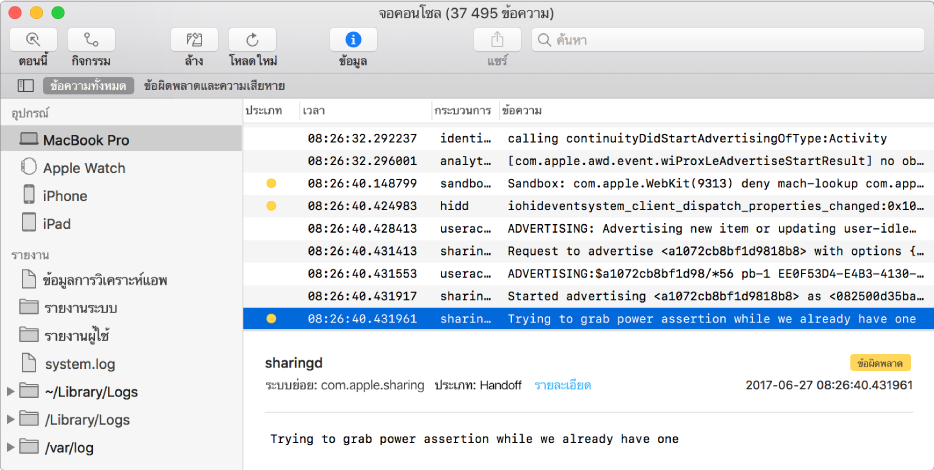Select iPhone device in sidebar
This screenshot has height=470, width=934.
coord(121,195)
